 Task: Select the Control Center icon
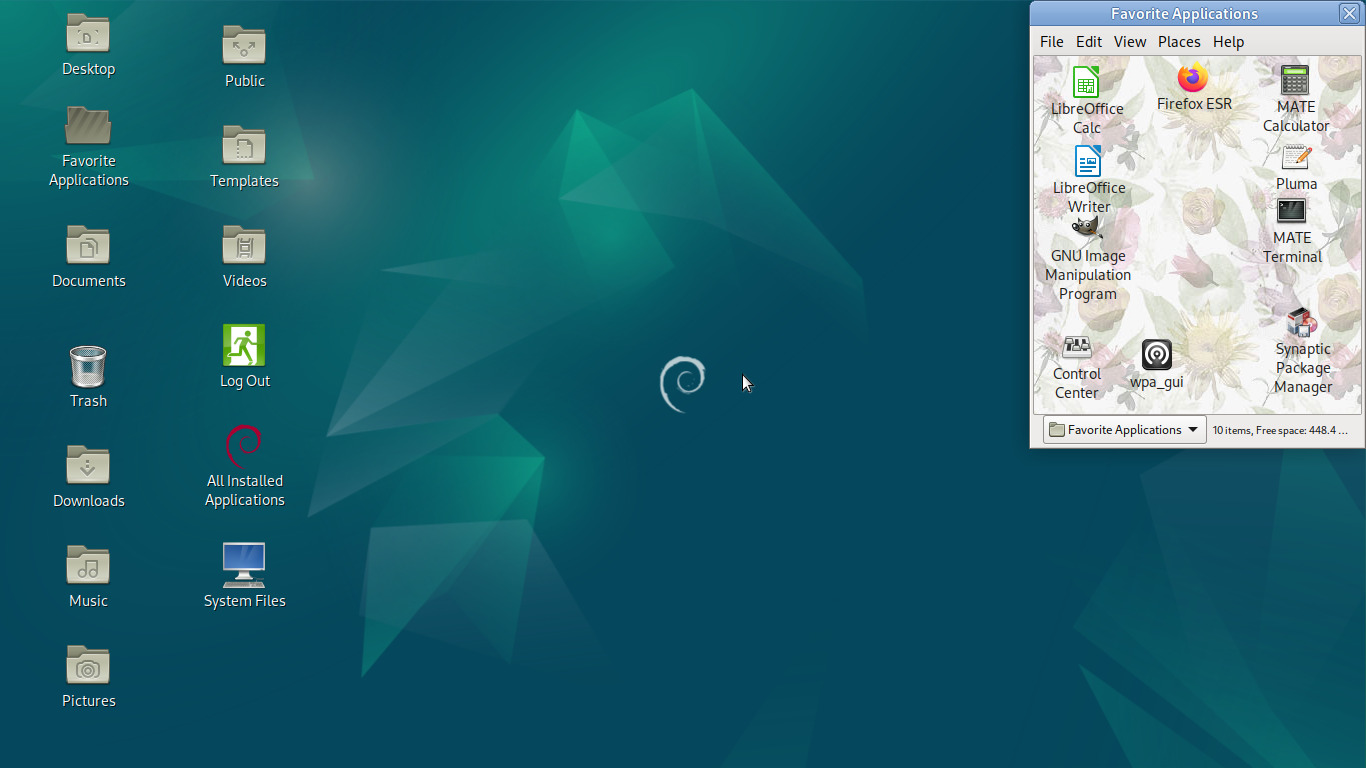pyautogui.click(x=1077, y=347)
